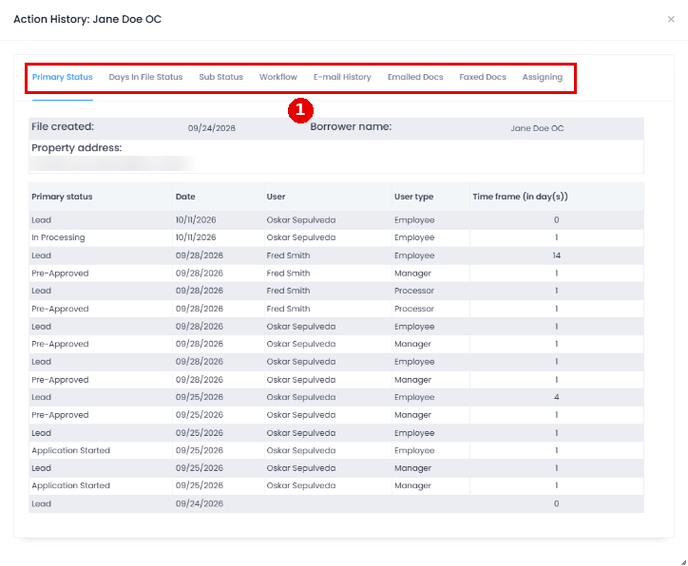Click the blurred property address field
Image resolution: width=688 pixels, height=566 pixels.
click(112, 164)
